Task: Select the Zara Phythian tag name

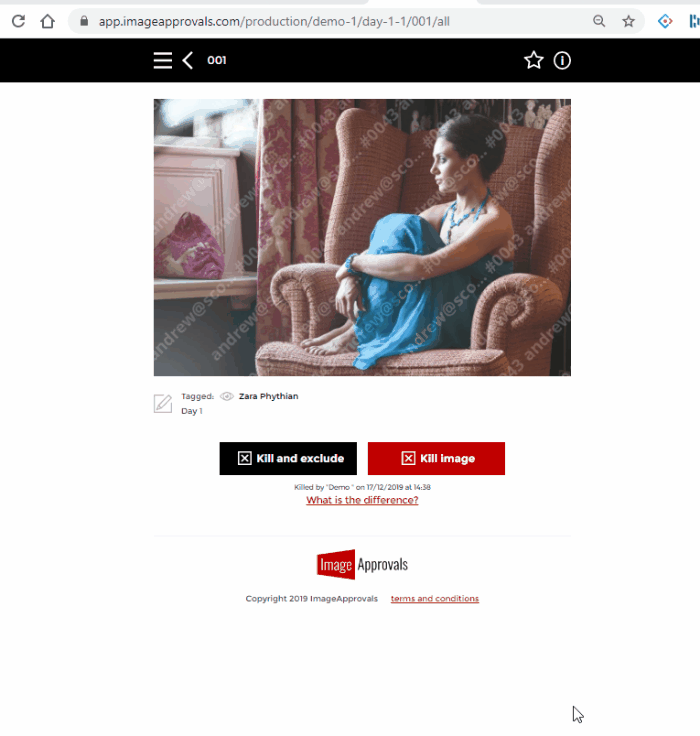Action: coord(269,396)
